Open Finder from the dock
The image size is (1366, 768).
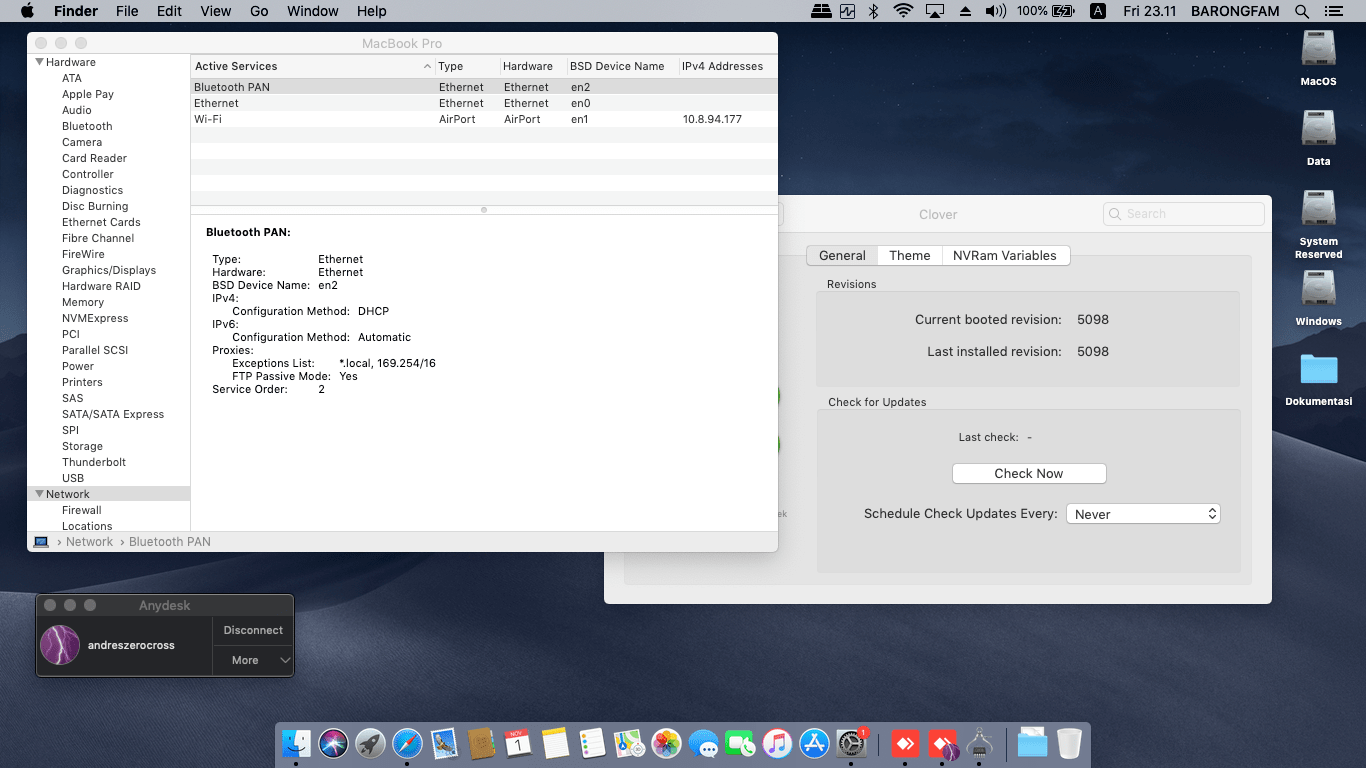pyautogui.click(x=296, y=743)
